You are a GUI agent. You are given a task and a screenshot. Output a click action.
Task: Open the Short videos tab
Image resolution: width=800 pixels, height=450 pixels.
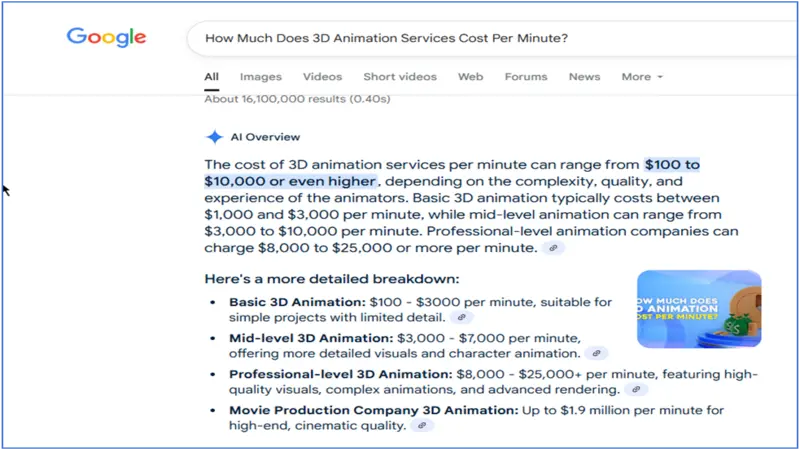(x=400, y=77)
